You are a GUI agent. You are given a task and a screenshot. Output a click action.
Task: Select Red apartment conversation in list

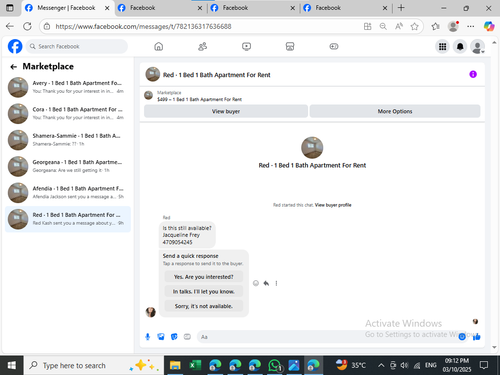[x=68, y=219]
